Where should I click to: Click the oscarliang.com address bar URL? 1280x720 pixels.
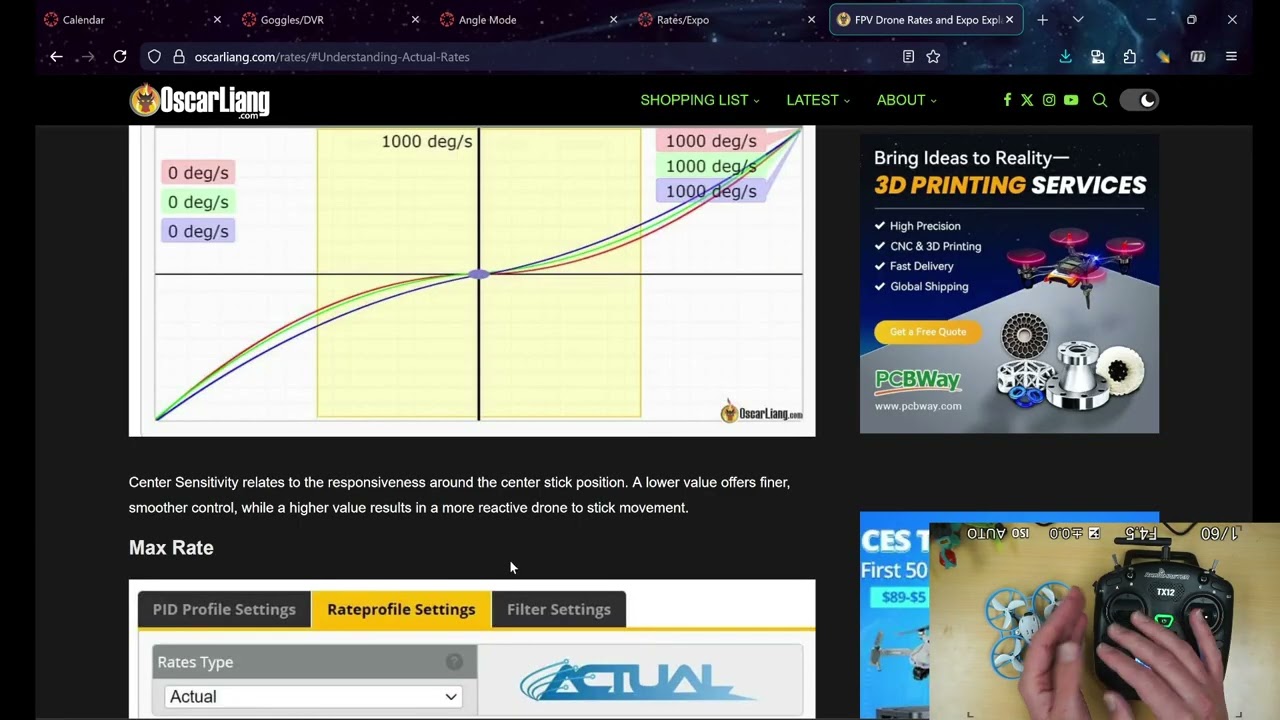click(x=332, y=57)
